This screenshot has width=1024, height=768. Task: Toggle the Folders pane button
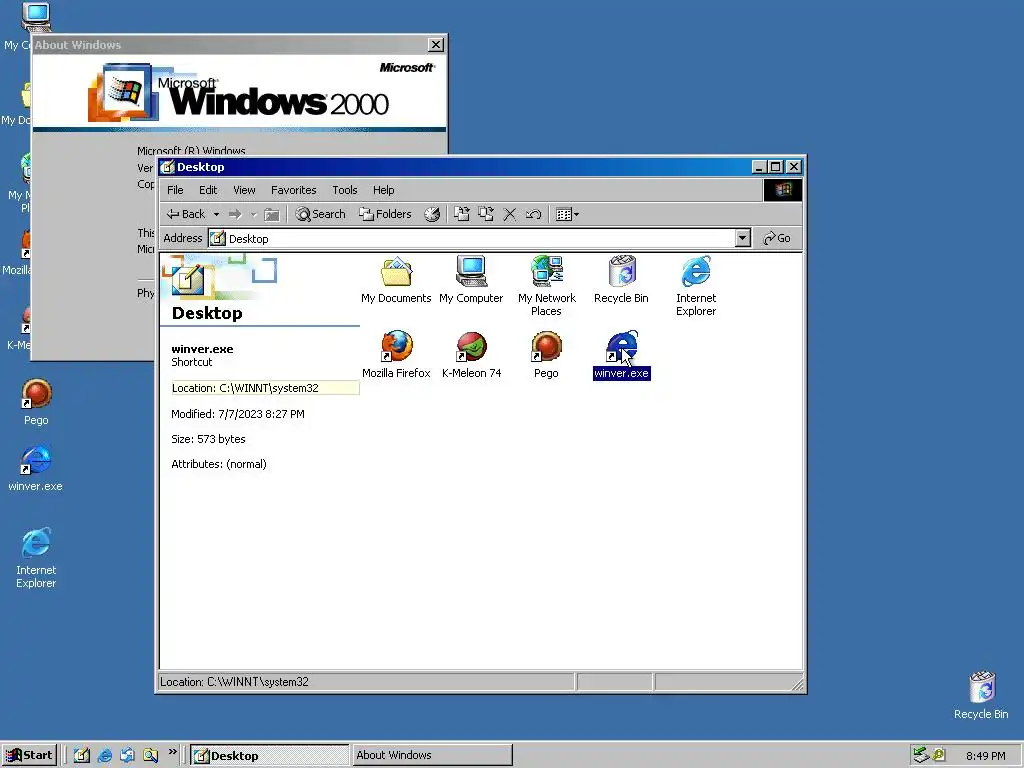(385, 214)
